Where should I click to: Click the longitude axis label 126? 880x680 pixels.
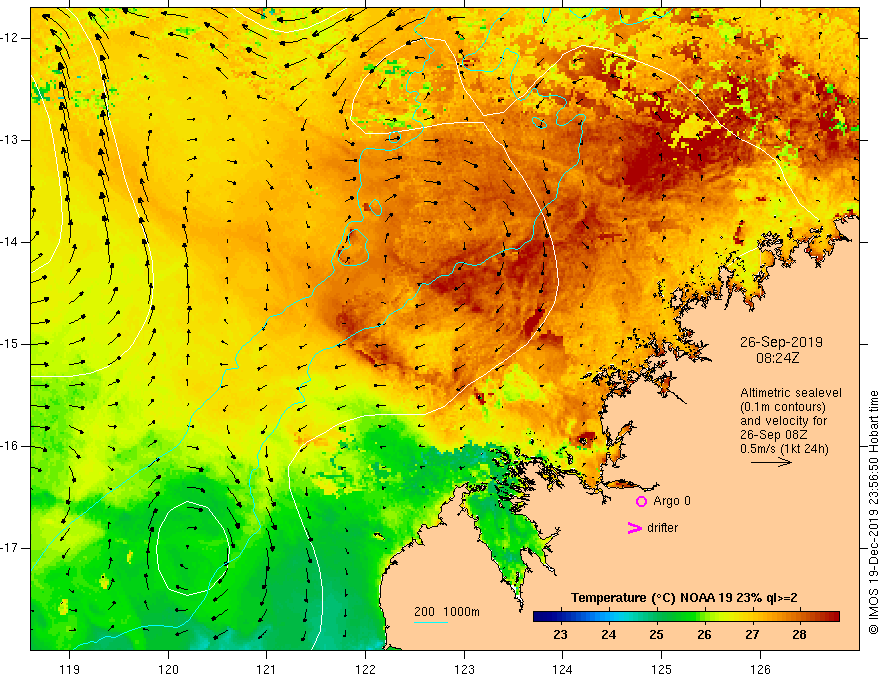point(760,669)
